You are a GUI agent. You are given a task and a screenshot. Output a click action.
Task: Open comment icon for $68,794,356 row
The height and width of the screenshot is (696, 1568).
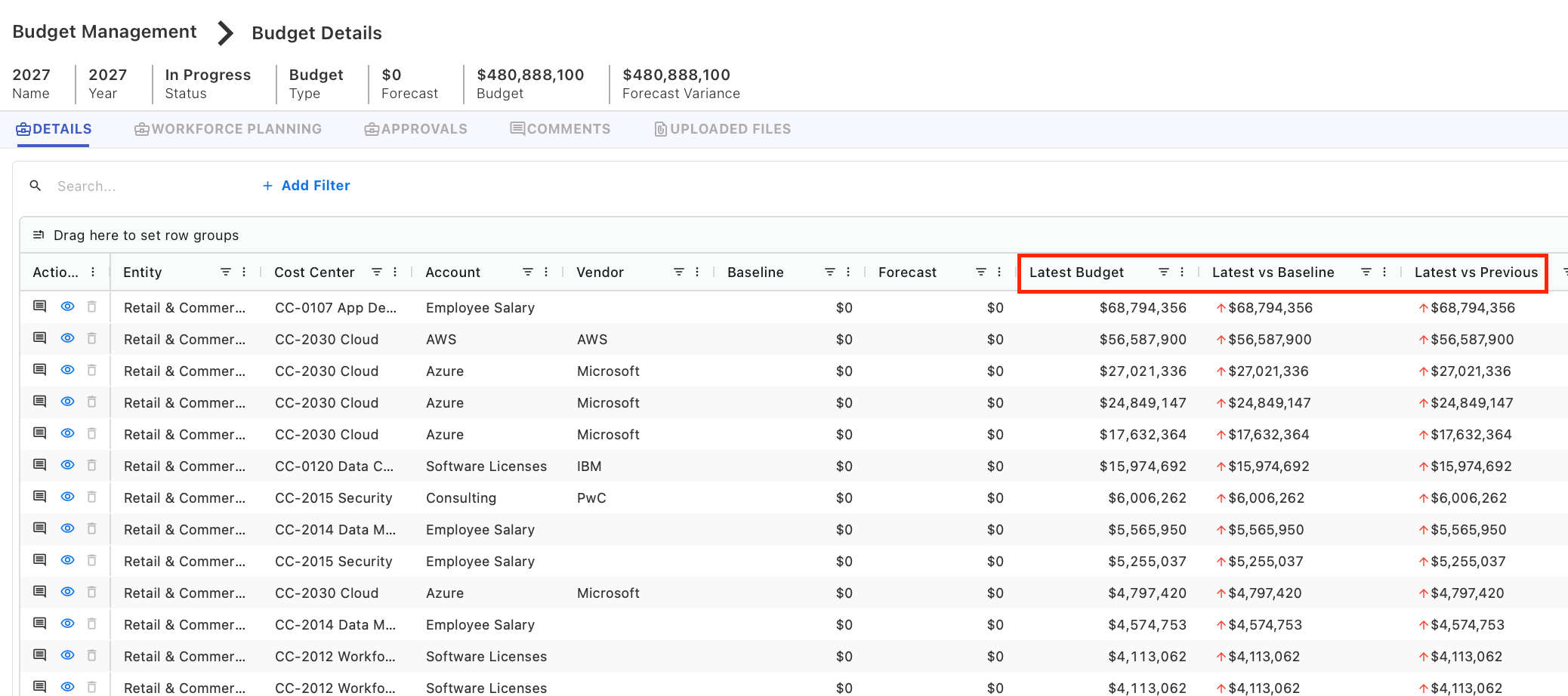pos(40,306)
